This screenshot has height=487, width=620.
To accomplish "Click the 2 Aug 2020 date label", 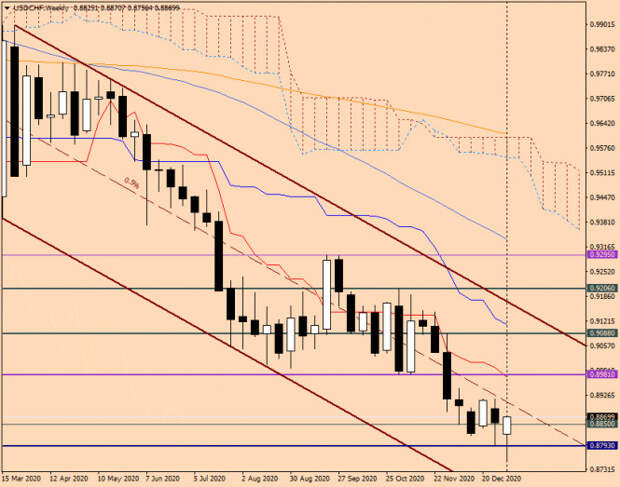I will point(260,478).
